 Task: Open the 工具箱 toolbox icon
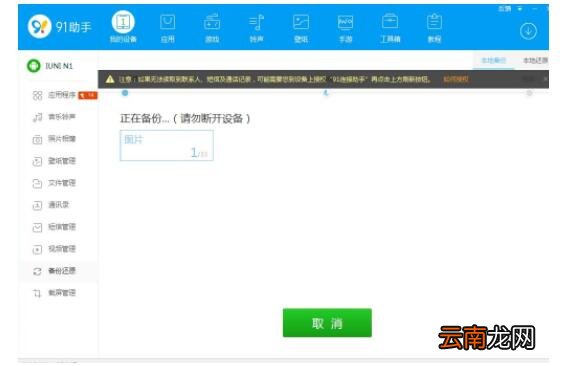click(x=390, y=28)
